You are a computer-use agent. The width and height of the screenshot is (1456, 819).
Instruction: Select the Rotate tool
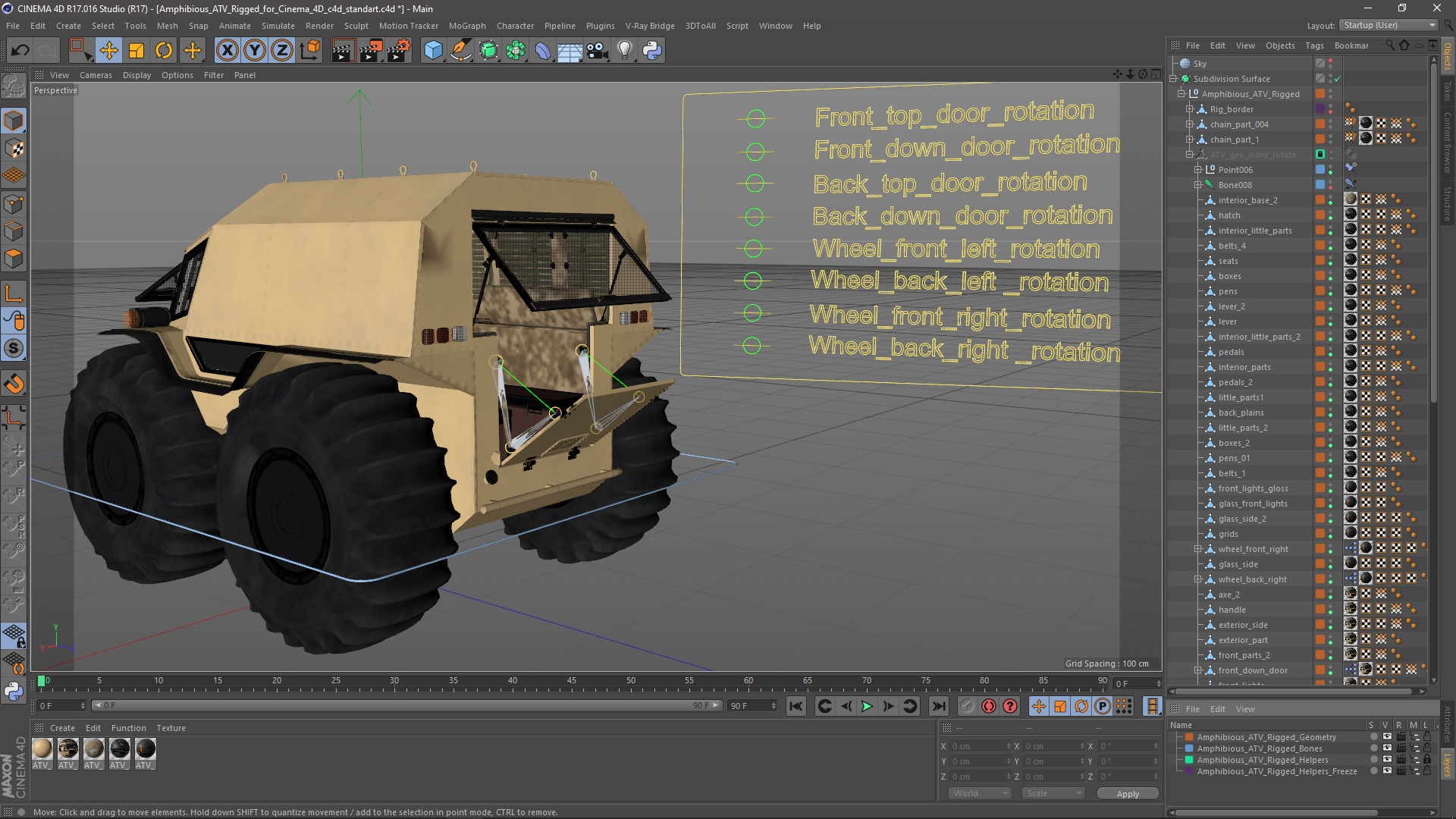click(x=164, y=51)
